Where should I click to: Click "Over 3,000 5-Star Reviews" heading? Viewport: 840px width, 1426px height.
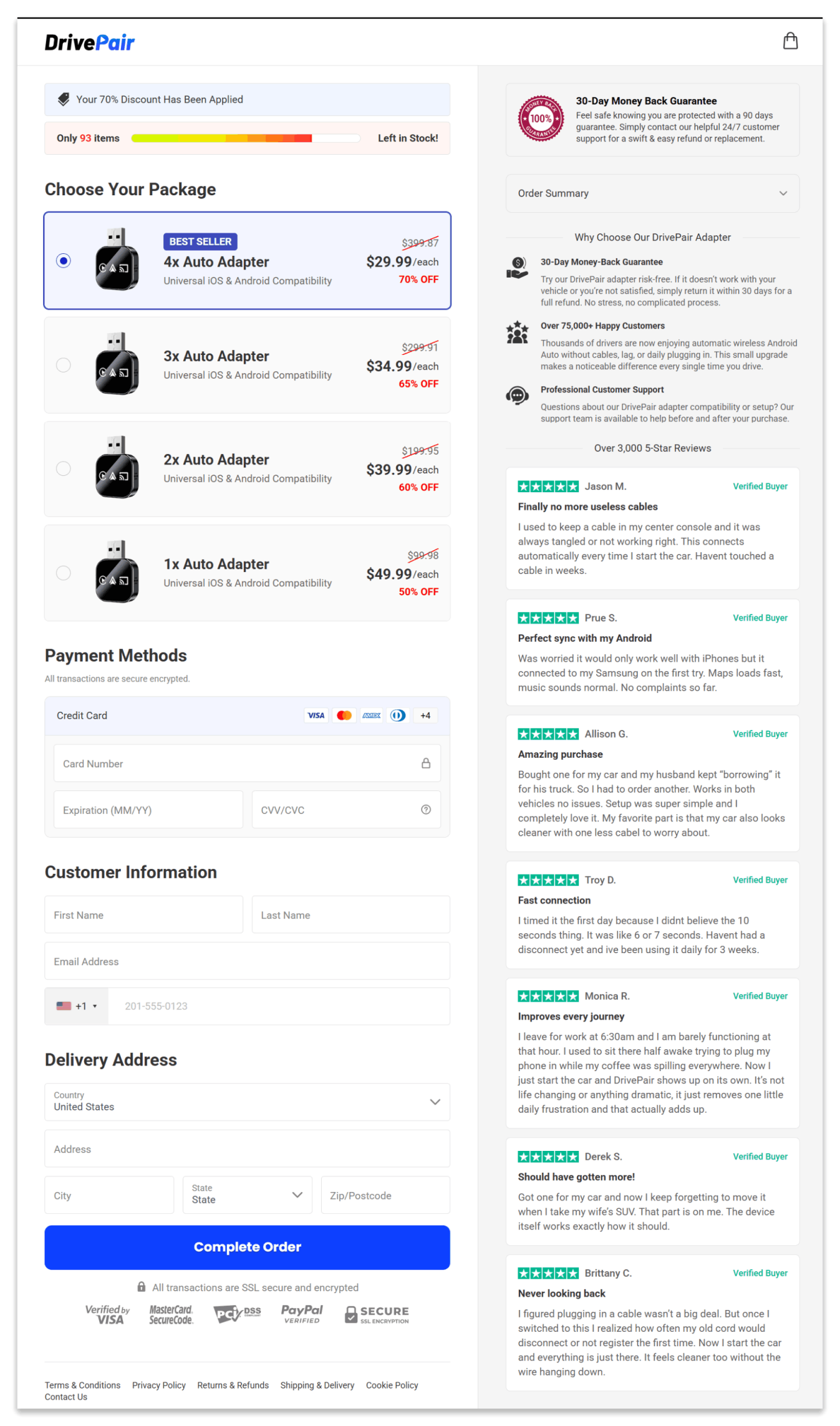(x=652, y=448)
